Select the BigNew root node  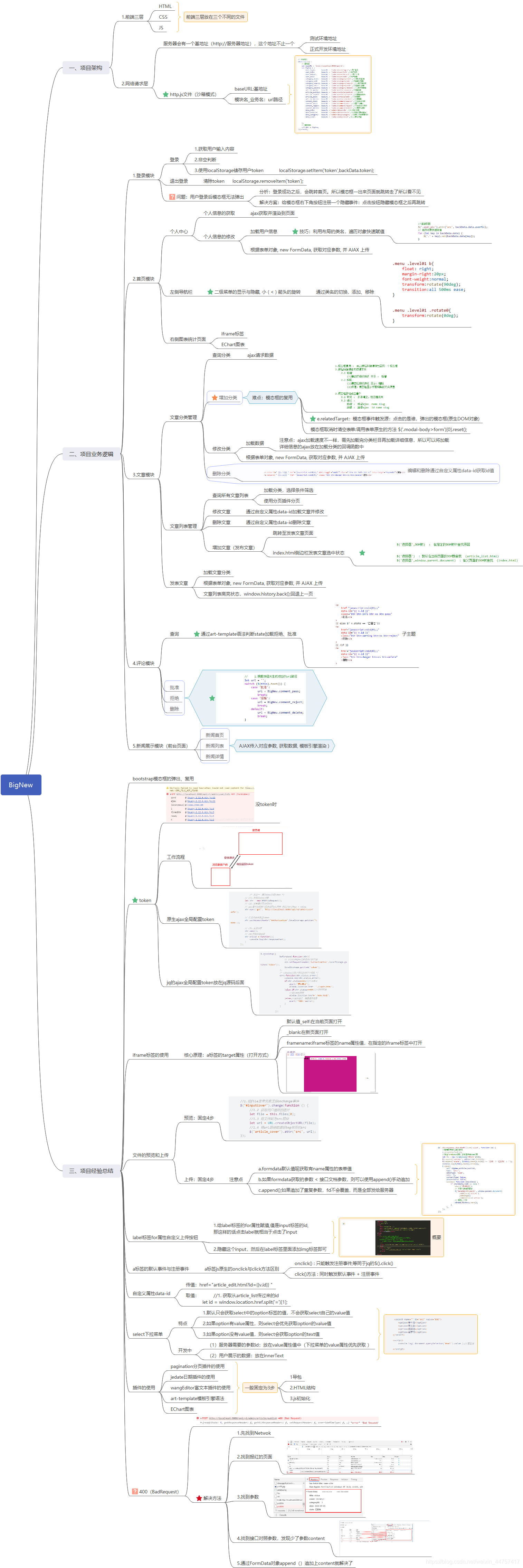[x=21, y=785]
